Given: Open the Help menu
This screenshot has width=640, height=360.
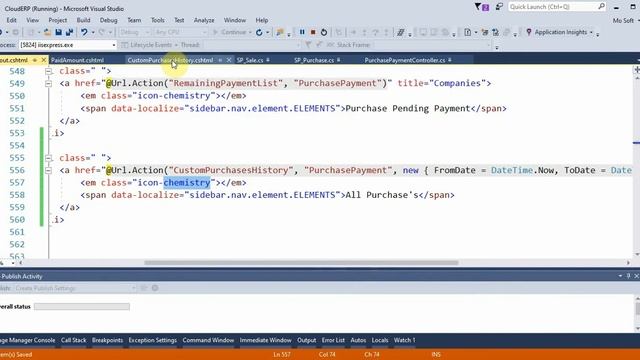Looking at the screenshot, I should coord(262,20).
